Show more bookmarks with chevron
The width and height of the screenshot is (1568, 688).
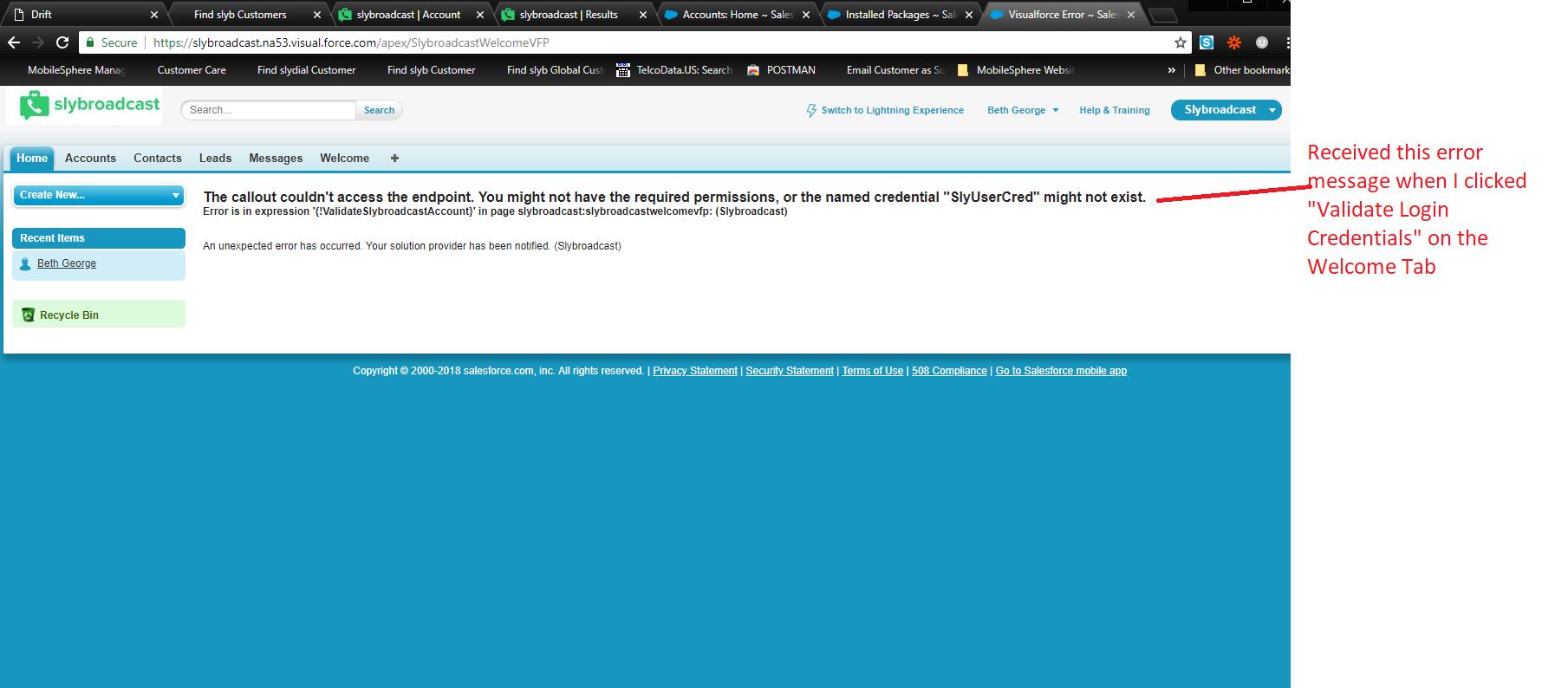tap(1172, 70)
